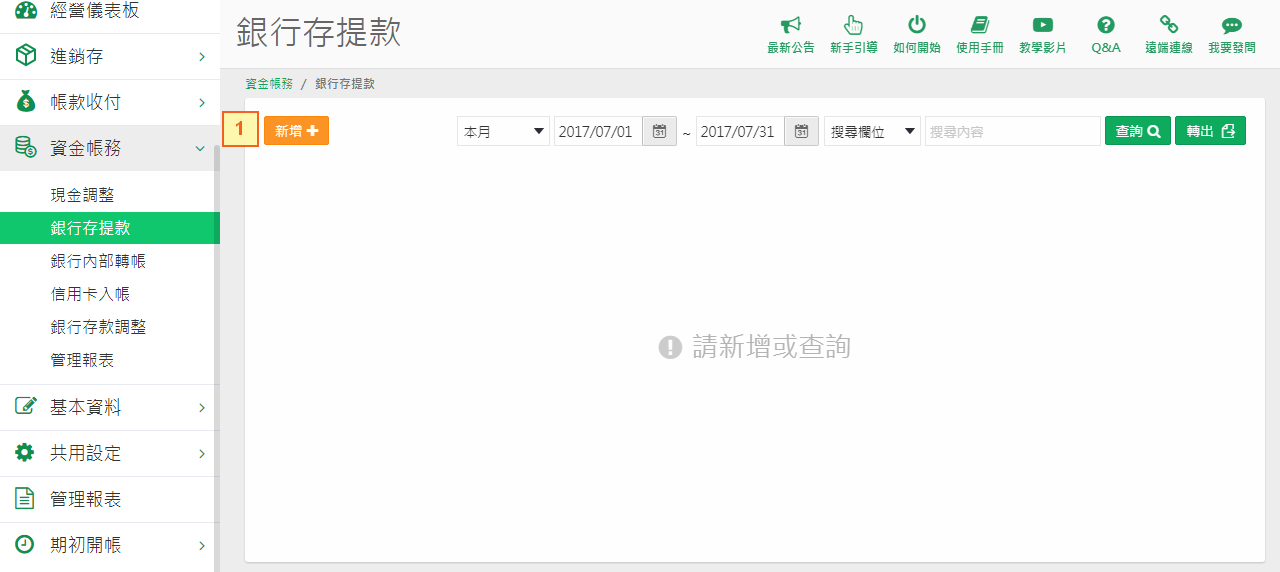Click the 共用設定 gear icon

(x=25, y=453)
